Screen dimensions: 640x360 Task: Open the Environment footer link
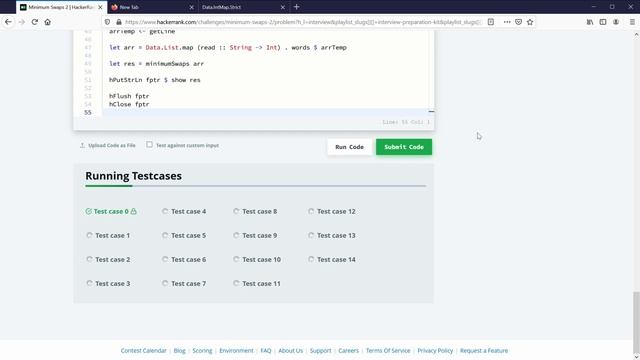tap(236, 351)
